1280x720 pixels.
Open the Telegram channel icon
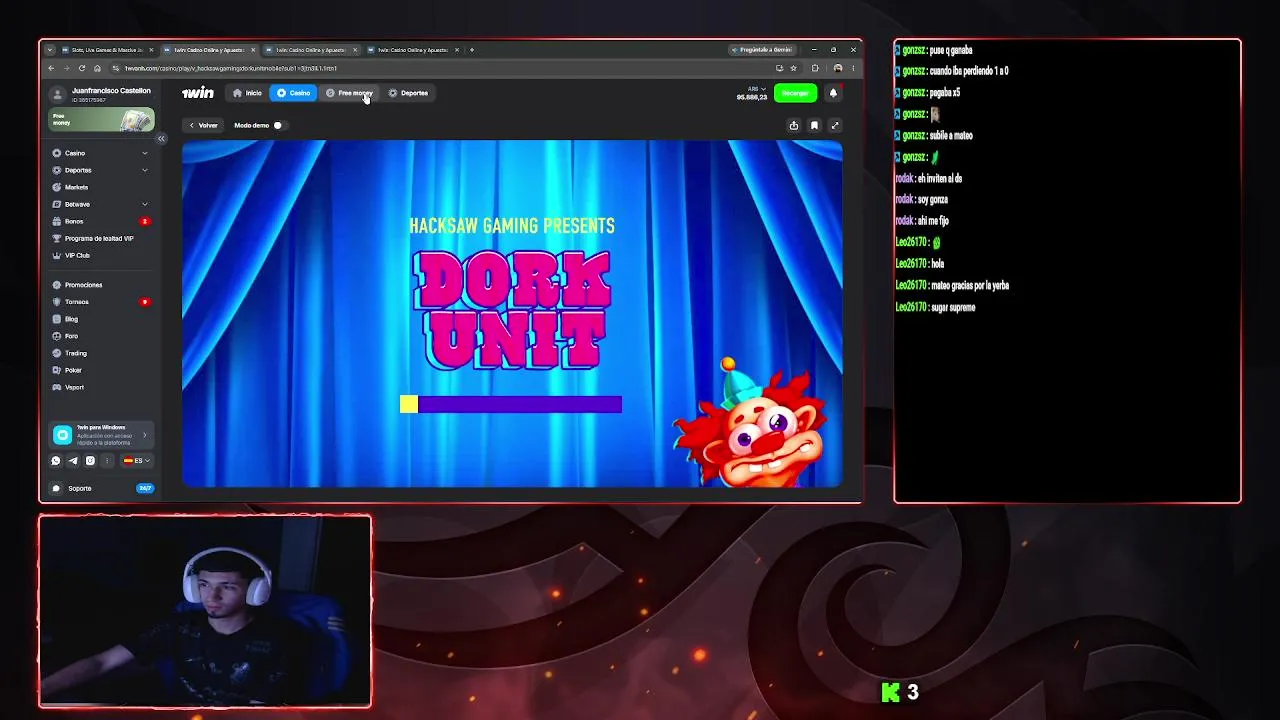click(73, 461)
